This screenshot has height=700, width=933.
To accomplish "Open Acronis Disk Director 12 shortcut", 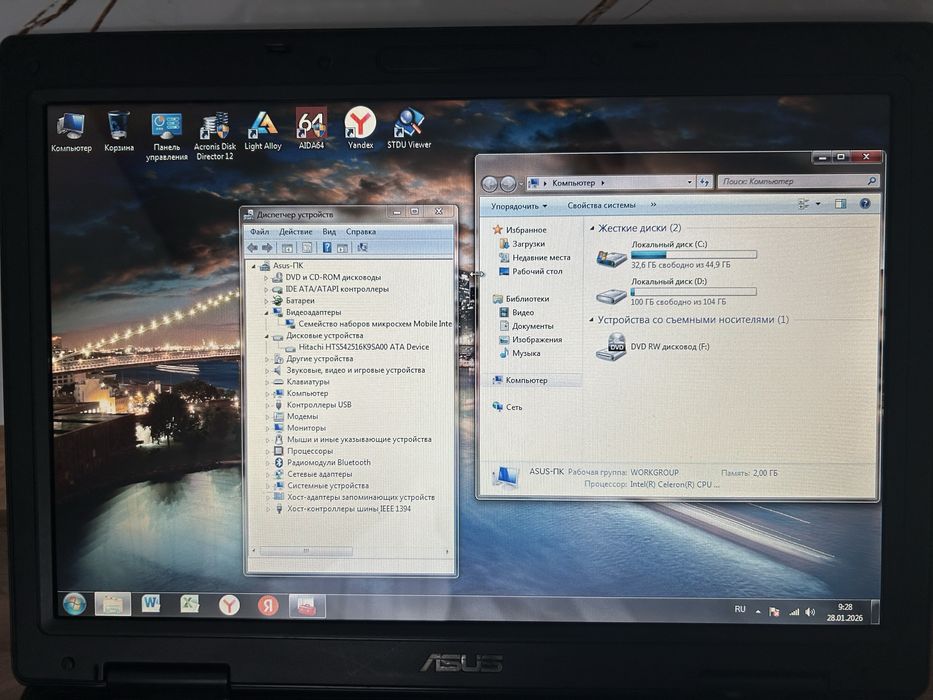I will point(215,136).
